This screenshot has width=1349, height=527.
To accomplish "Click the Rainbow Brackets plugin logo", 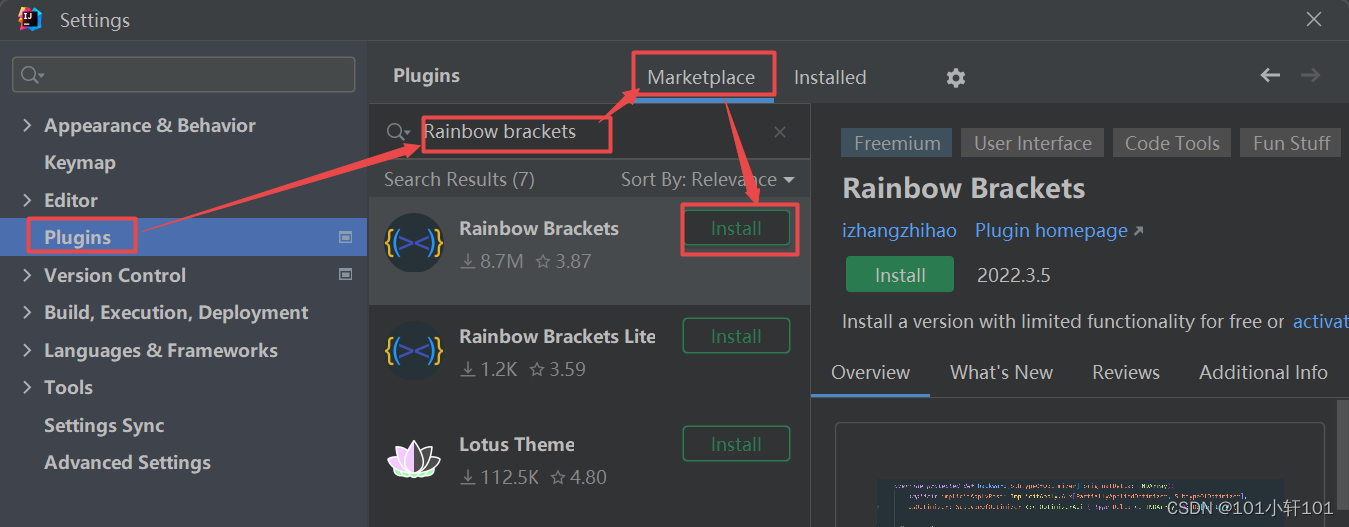I will coord(414,243).
